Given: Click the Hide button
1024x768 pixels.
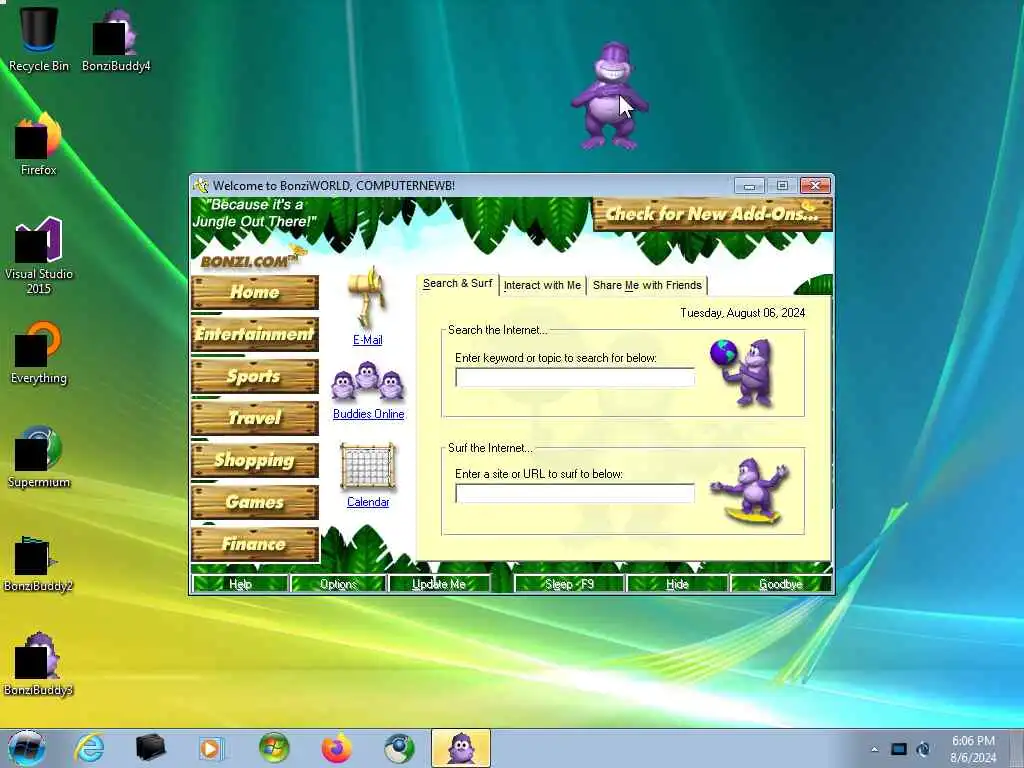Looking at the screenshot, I should point(677,584).
